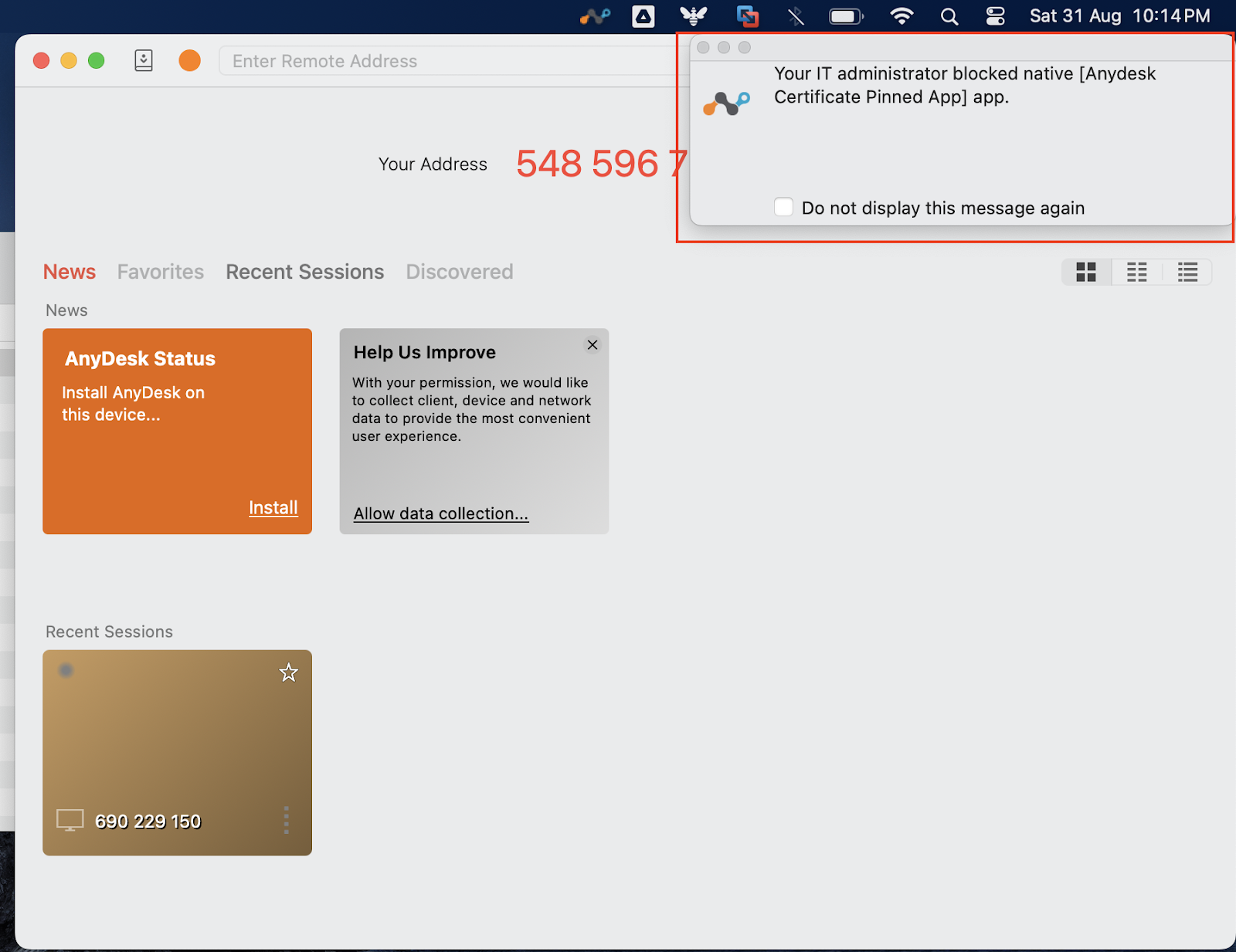Screen dimensions: 1236x952
Task: Open the Recent Sessions tab
Action: [305, 272]
